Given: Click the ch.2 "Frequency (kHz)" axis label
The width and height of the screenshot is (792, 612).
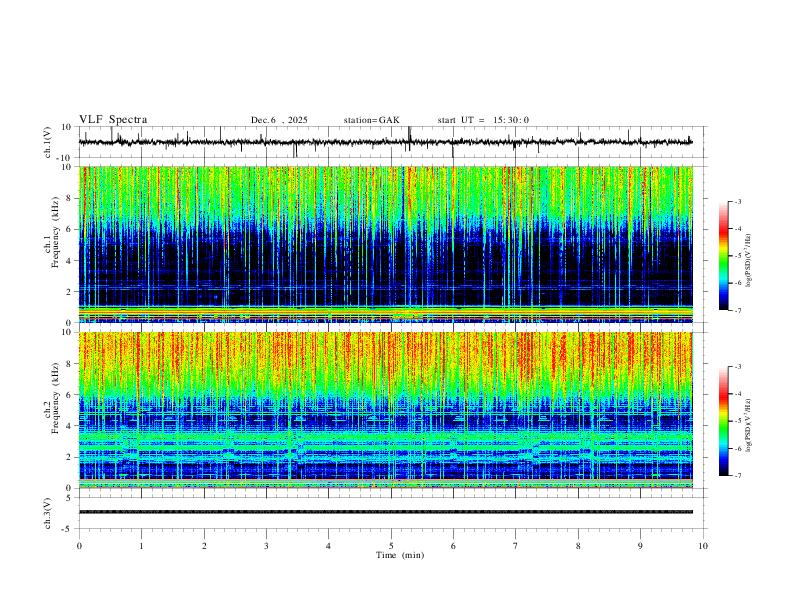Looking at the screenshot, I should coord(55,397).
